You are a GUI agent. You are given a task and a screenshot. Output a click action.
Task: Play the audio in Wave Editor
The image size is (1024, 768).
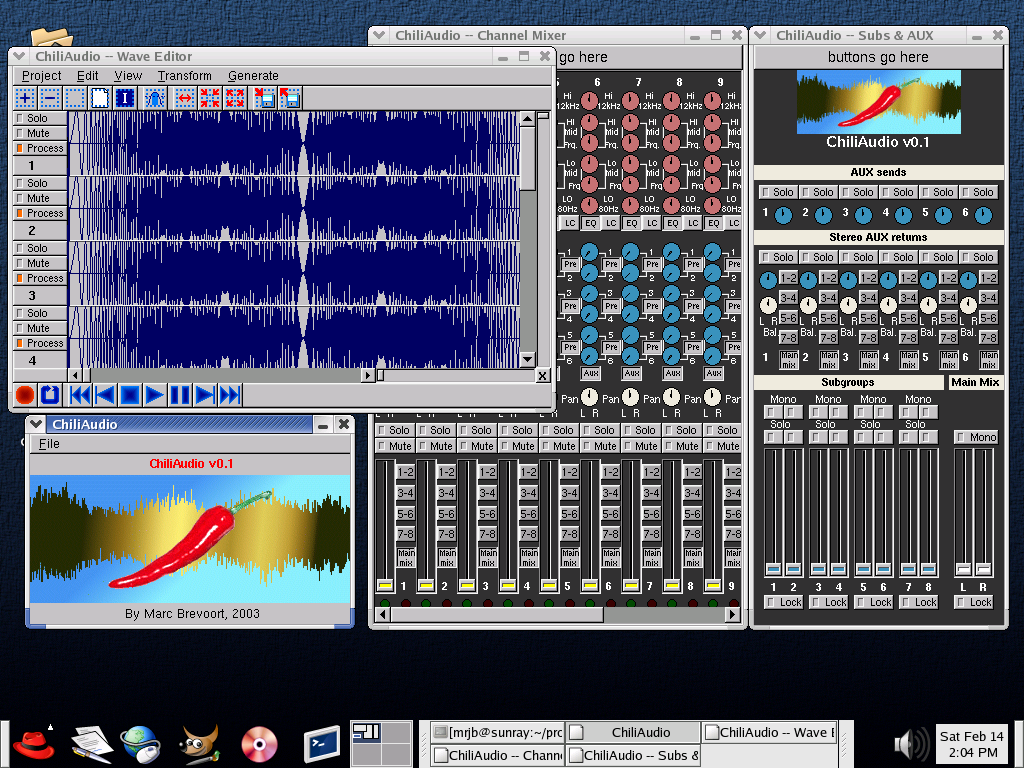tap(154, 395)
